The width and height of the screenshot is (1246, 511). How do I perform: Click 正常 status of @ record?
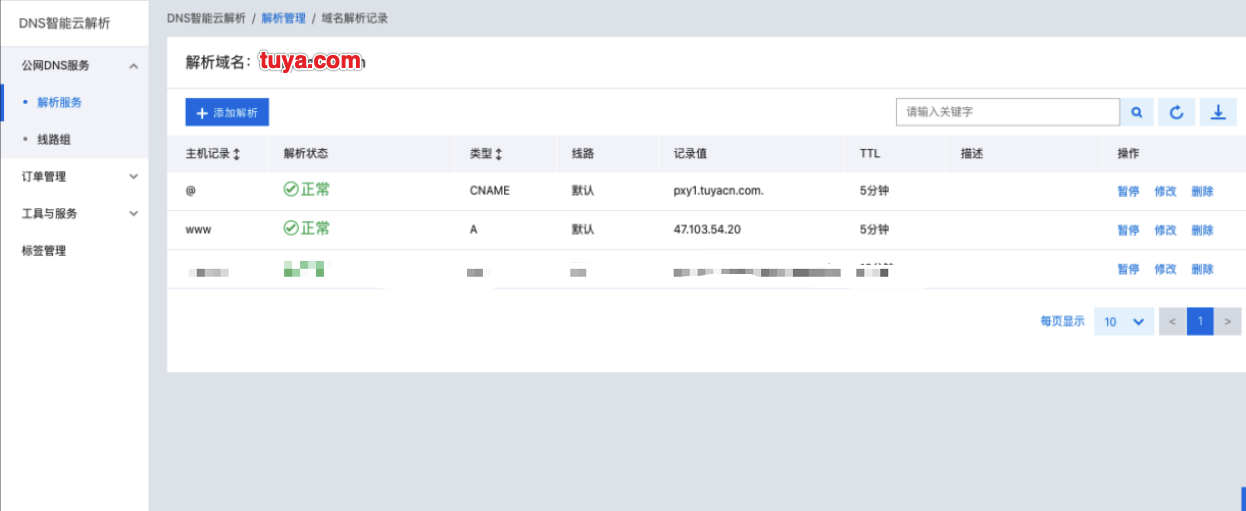307,190
